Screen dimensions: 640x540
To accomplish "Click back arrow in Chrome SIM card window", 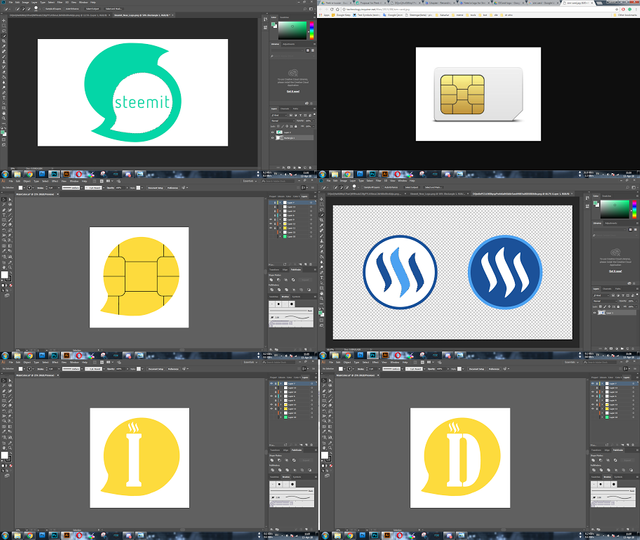I will [322, 9].
